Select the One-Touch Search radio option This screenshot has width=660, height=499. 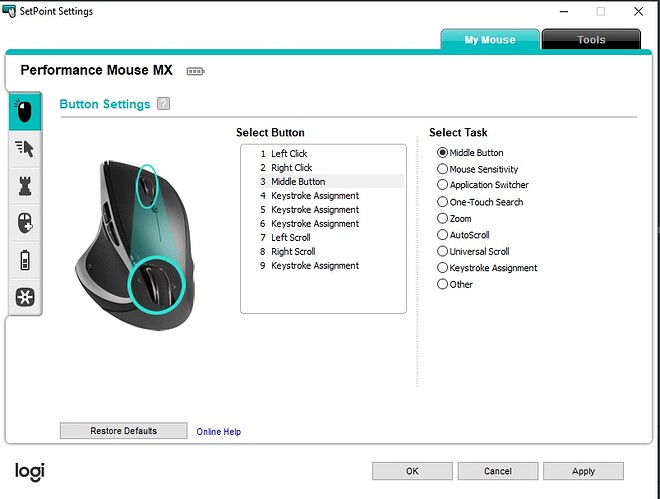(442, 202)
